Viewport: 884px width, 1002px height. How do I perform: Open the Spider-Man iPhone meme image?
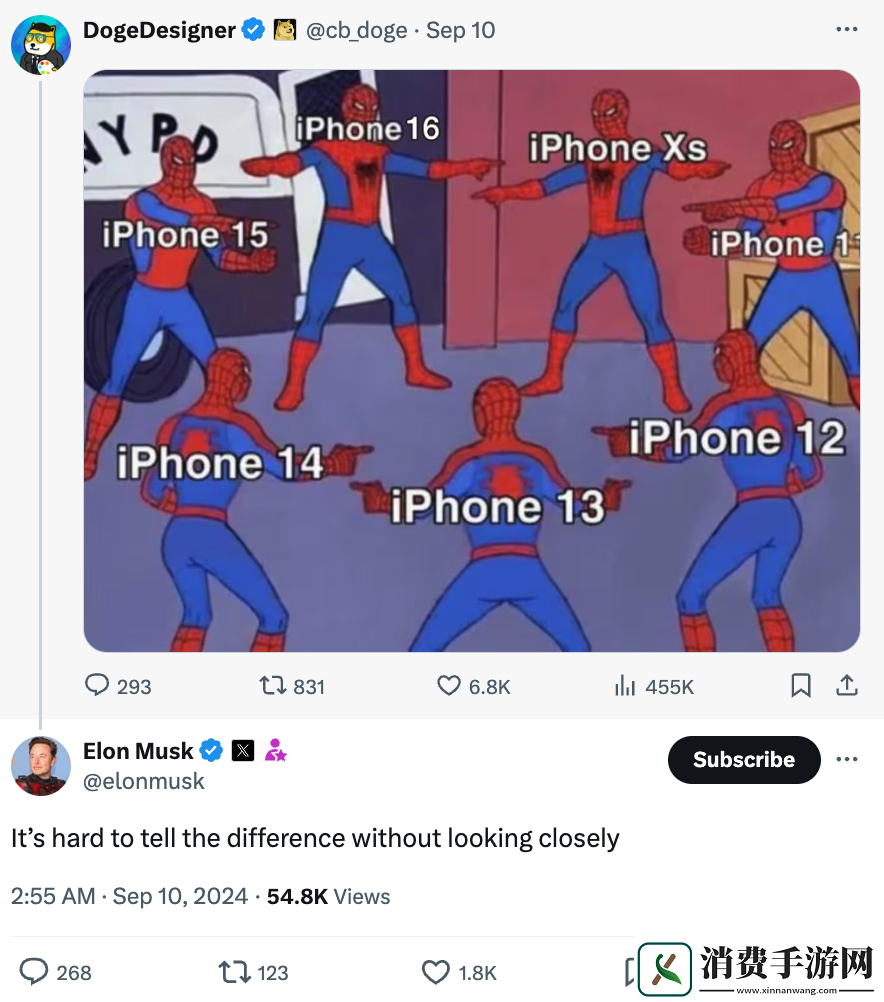pyautogui.click(x=471, y=360)
